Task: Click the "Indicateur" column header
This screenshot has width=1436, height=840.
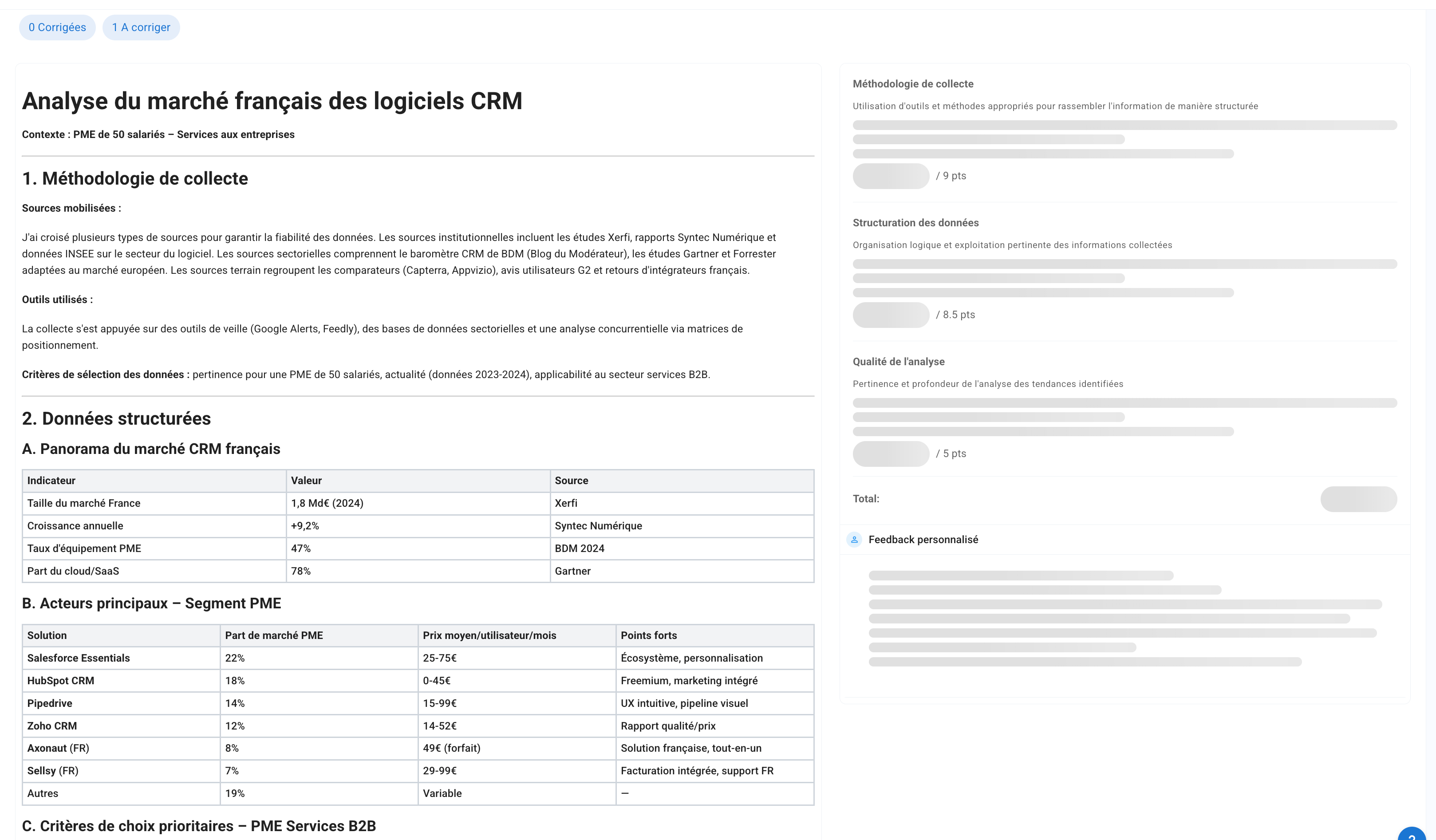Action: click(154, 481)
